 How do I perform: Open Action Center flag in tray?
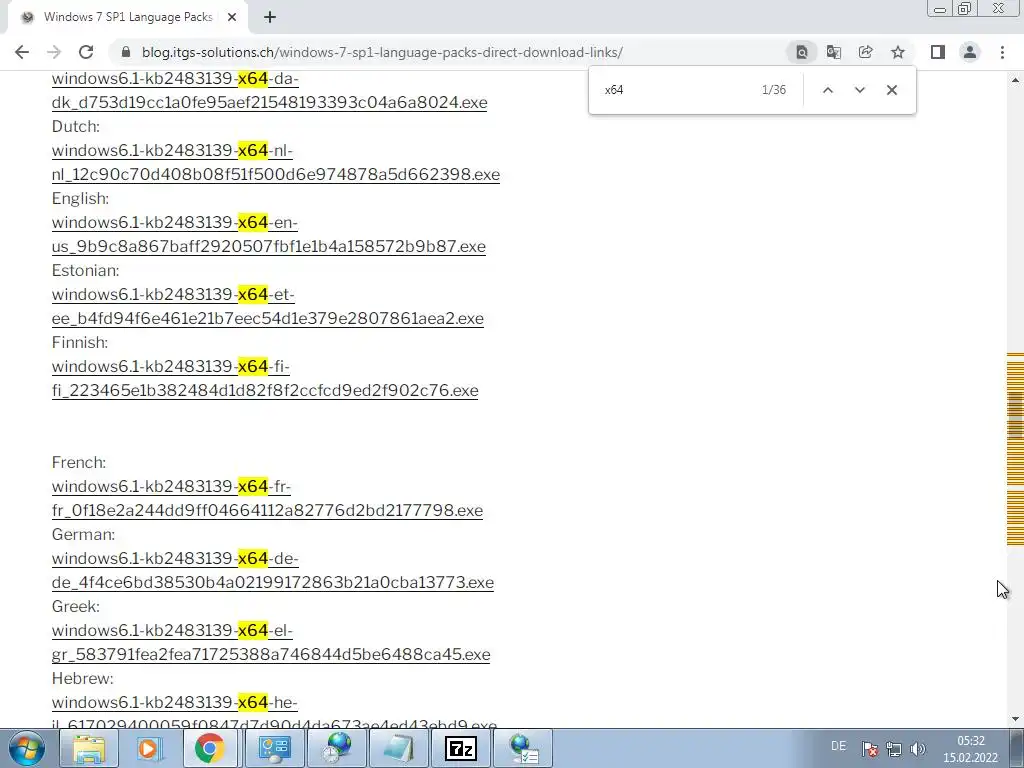(x=870, y=749)
